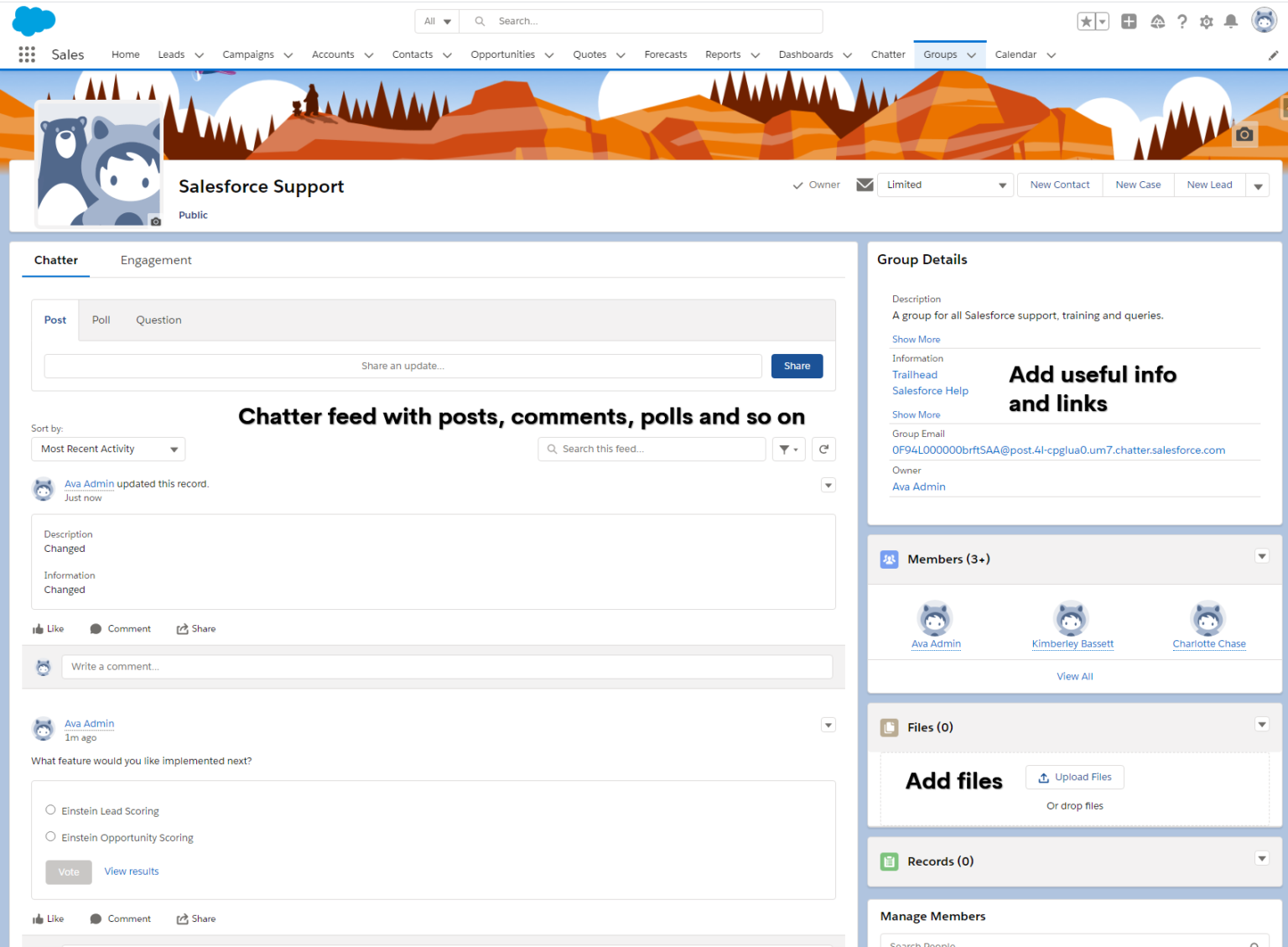Select the Einstein Opportunity Scoring poll option
1288x947 pixels.
point(50,836)
